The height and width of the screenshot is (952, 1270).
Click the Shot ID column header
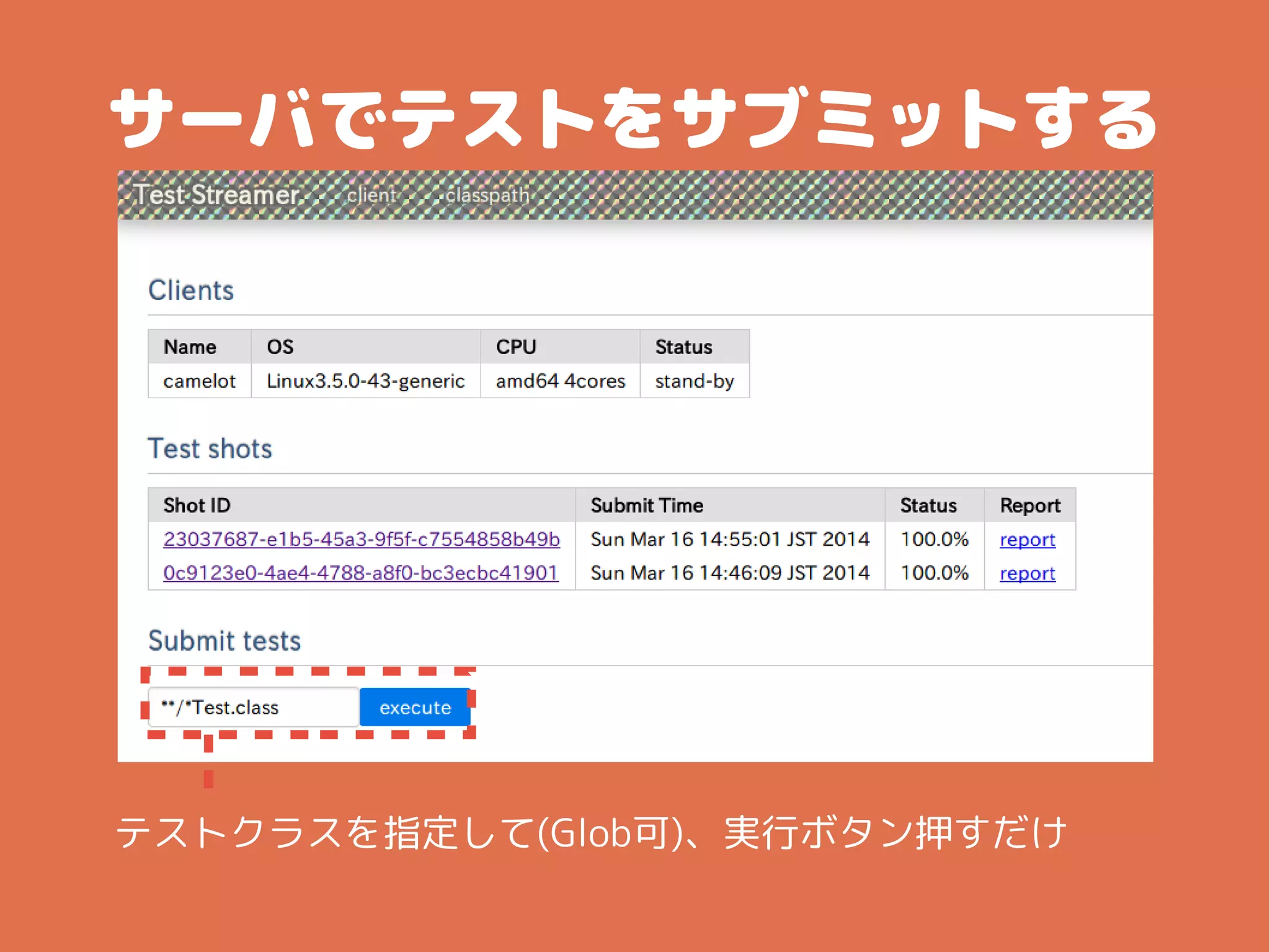click(x=362, y=505)
